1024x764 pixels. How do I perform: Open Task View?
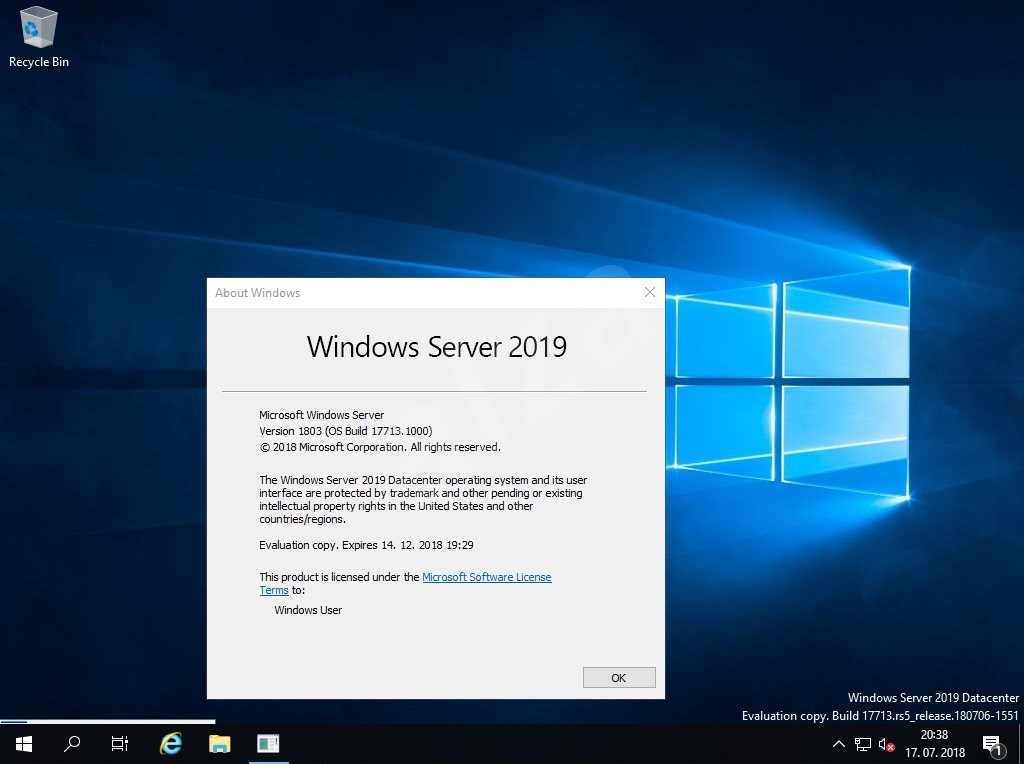(x=119, y=744)
